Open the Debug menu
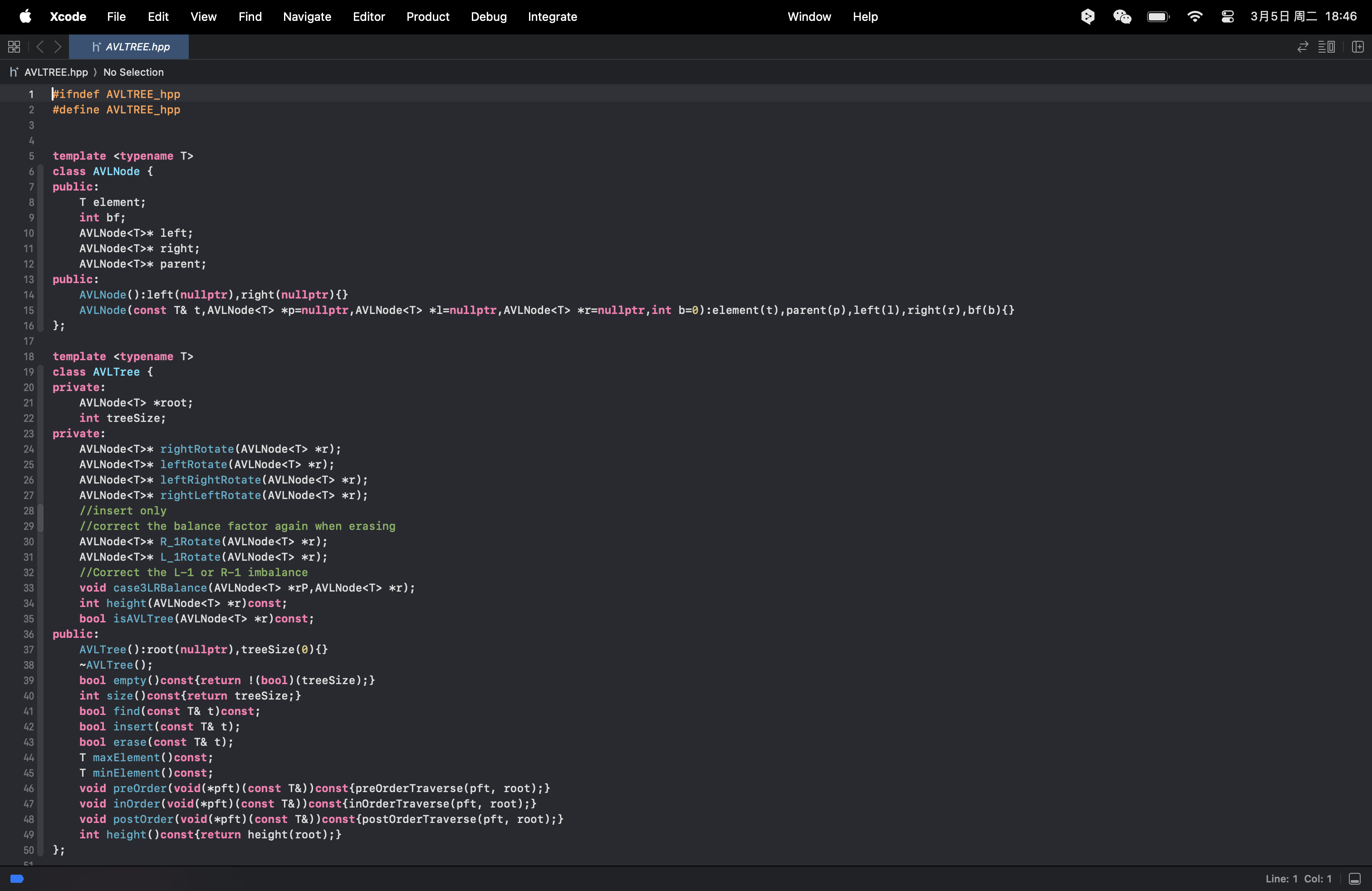The width and height of the screenshot is (1372, 891). coord(489,17)
